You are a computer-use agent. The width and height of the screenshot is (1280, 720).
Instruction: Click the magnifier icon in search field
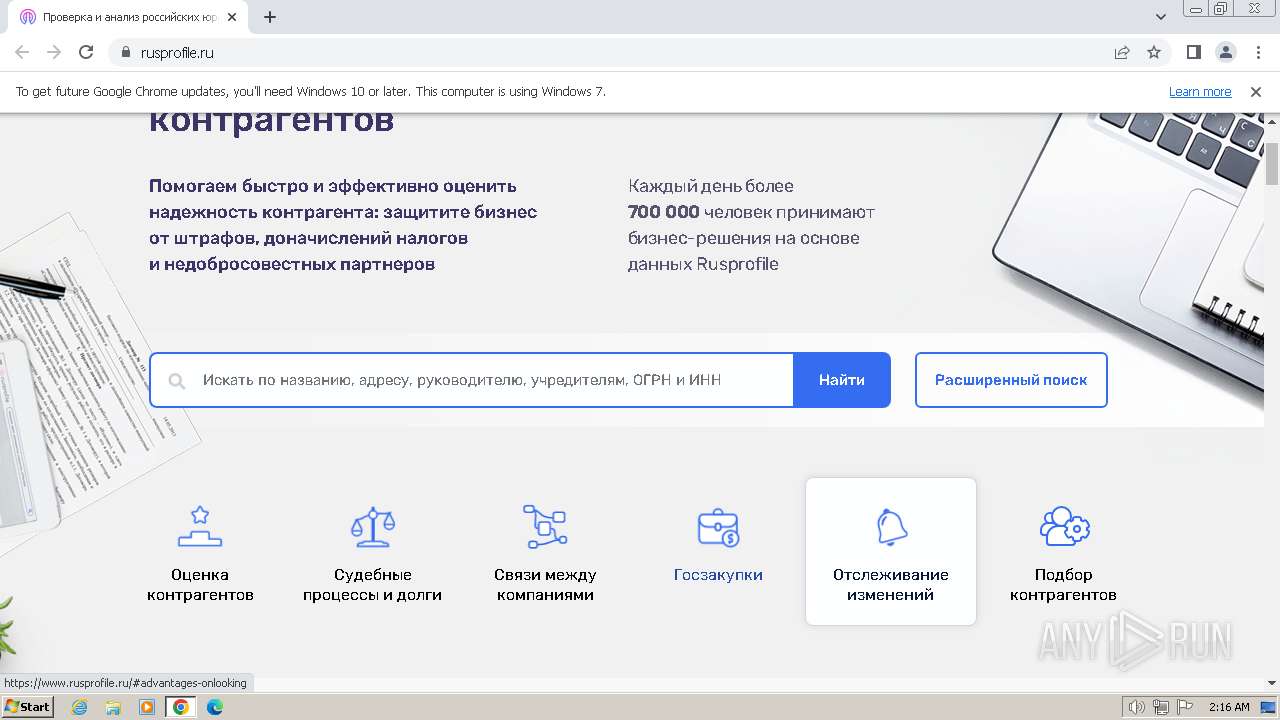coord(177,381)
